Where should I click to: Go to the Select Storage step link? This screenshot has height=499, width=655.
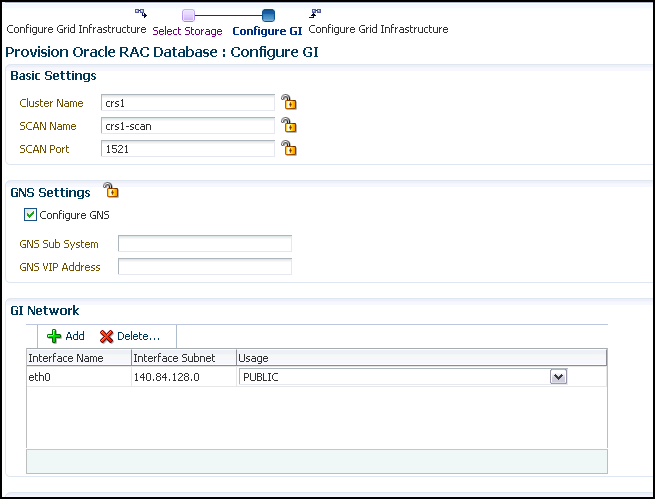pyautogui.click(x=187, y=31)
